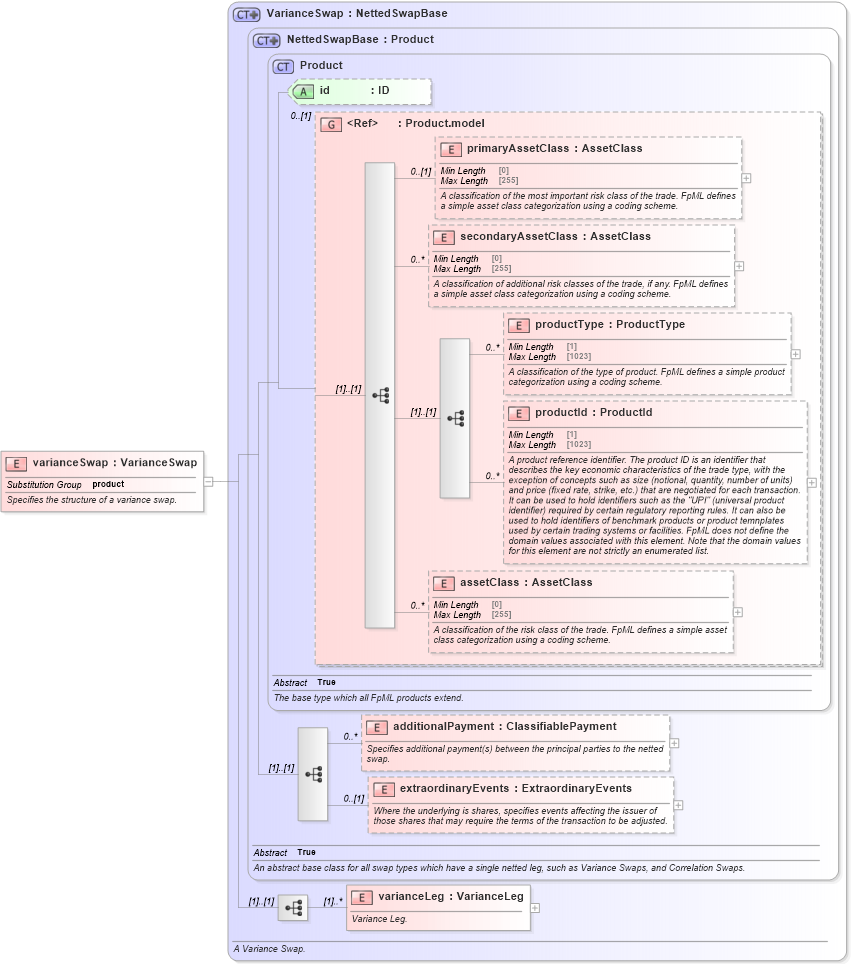Click the G icon of the Product.model group reference
This screenshot has height=964, width=851.
coord(331,125)
